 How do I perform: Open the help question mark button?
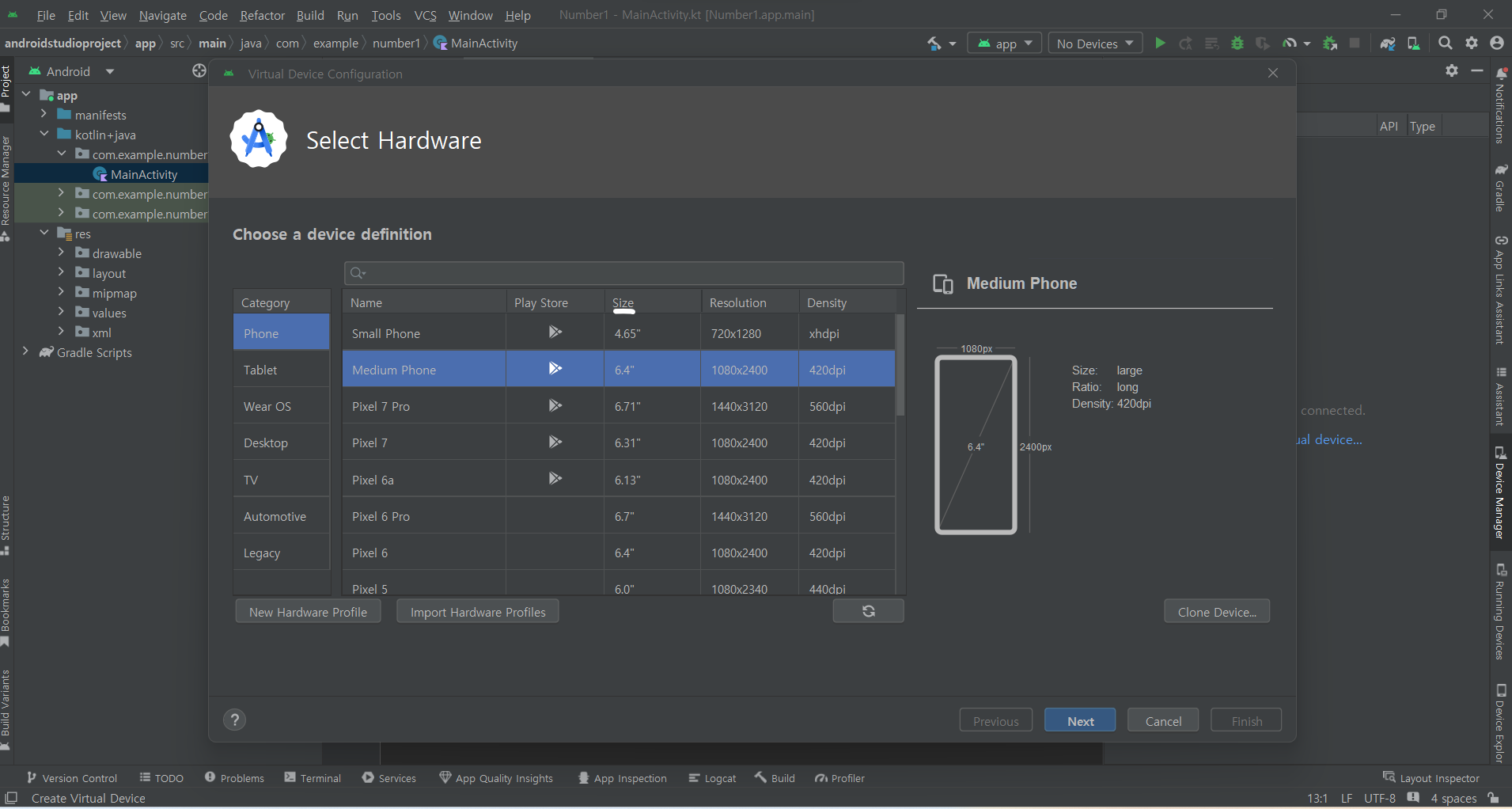pyautogui.click(x=235, y=720)
